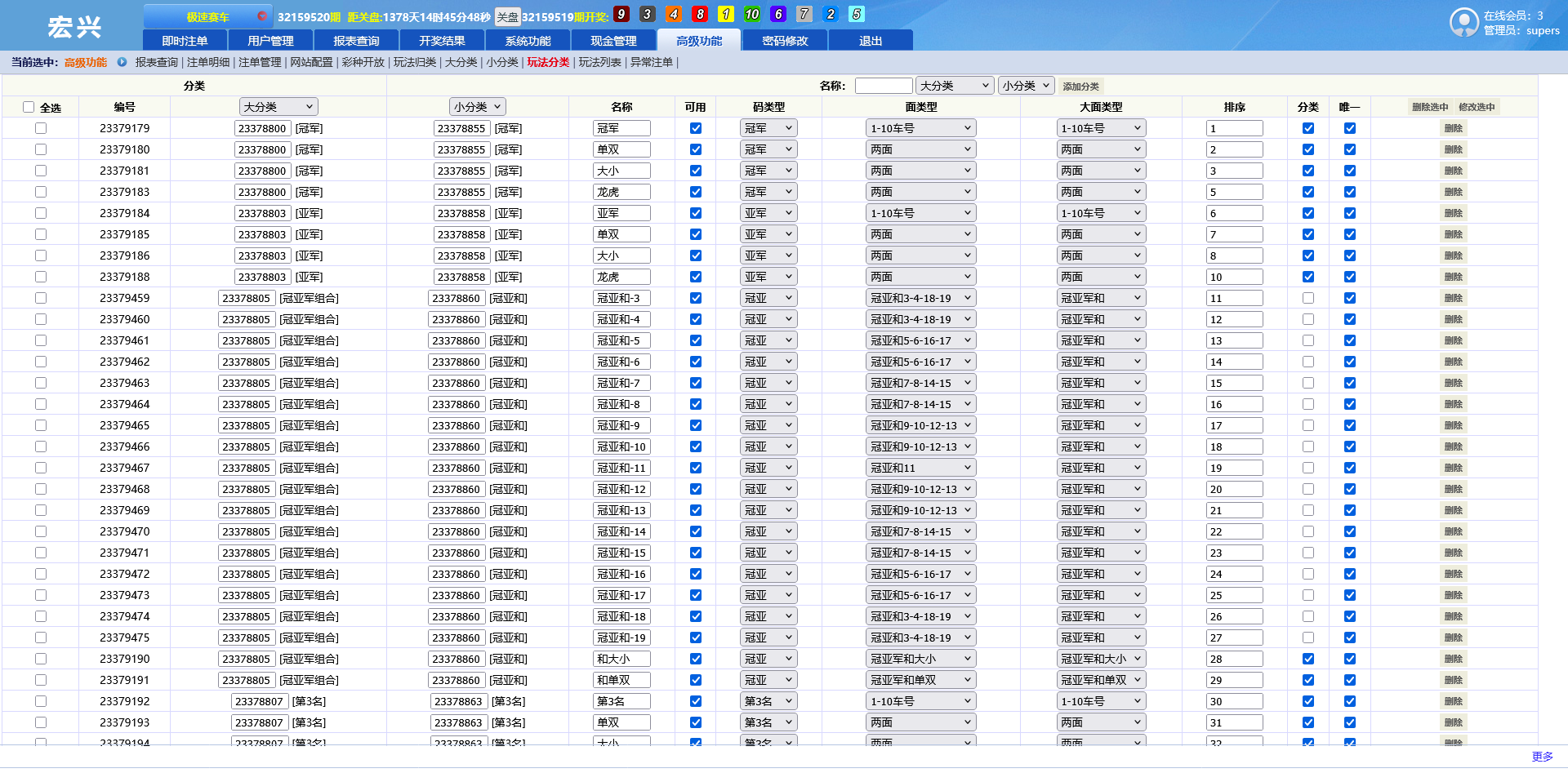Open the 密码修改 tab
The height and width of the screenshot is (773, 1568).
[x=785, y=41]
